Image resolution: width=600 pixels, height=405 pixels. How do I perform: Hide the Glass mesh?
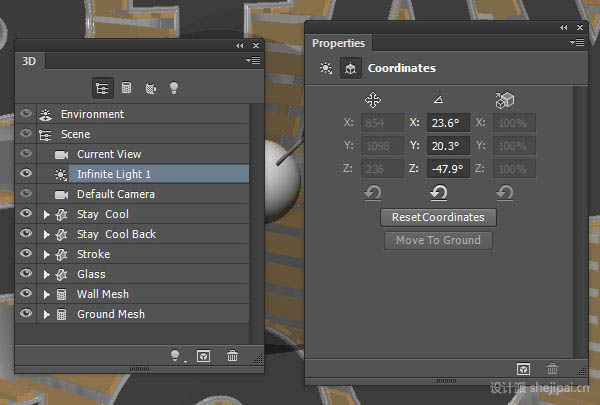point(26,273)
